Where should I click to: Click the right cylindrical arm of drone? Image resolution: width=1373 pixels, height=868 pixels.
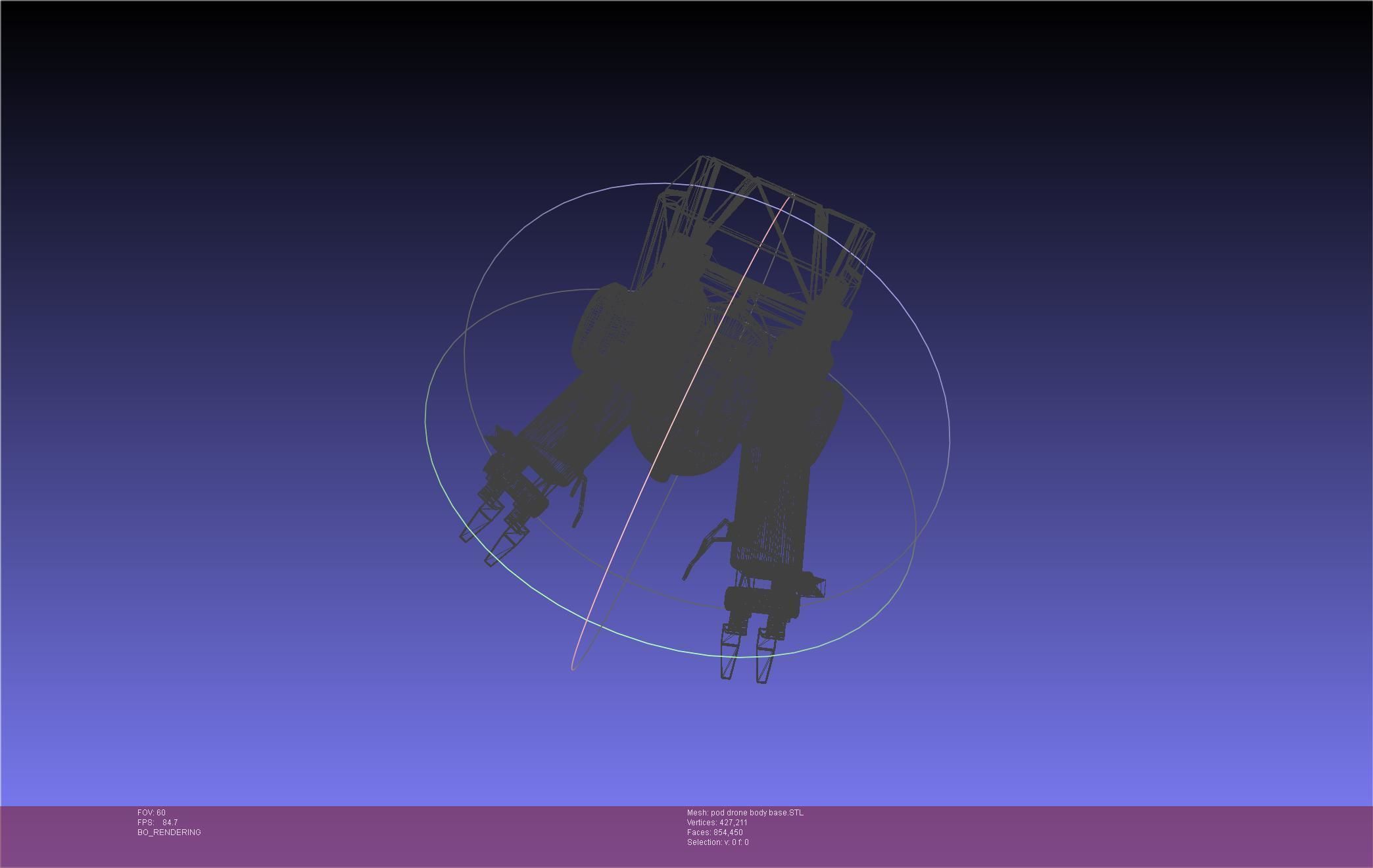(x=769, y=506)
